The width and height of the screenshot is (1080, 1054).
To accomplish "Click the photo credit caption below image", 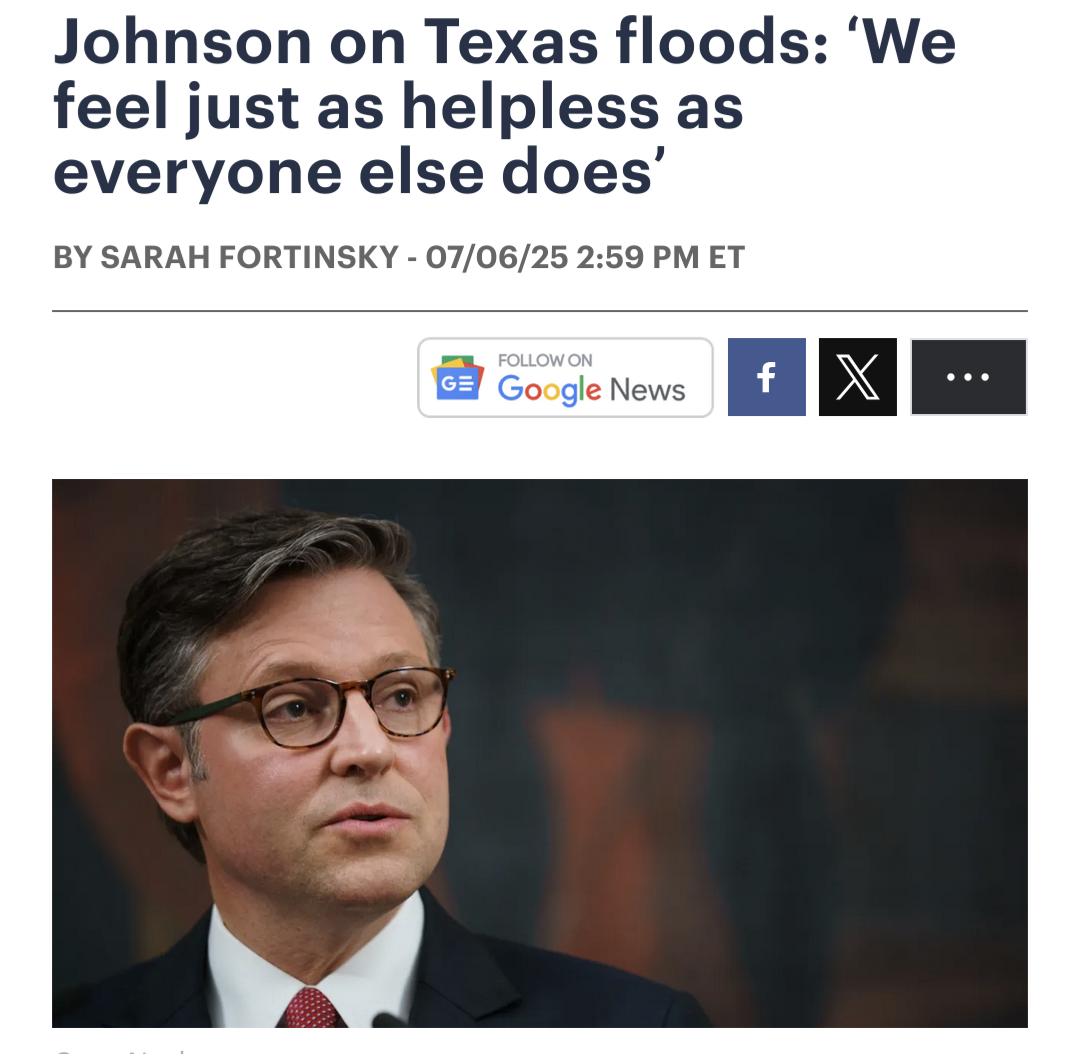I will [121, 1051].
